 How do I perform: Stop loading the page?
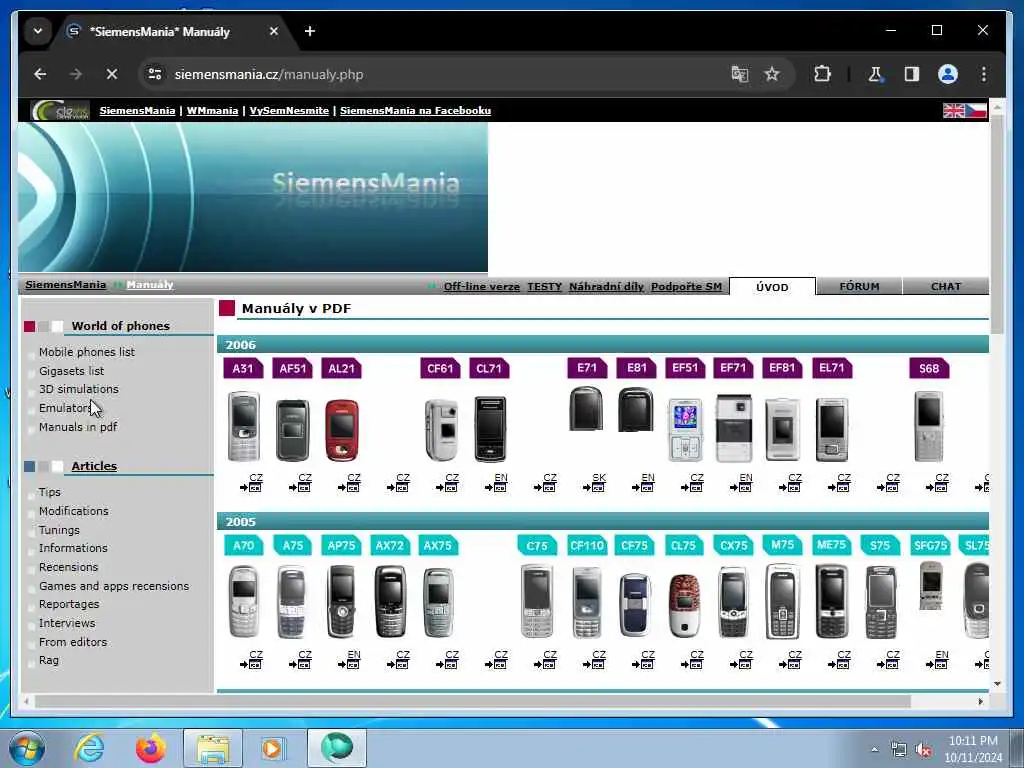112,74
